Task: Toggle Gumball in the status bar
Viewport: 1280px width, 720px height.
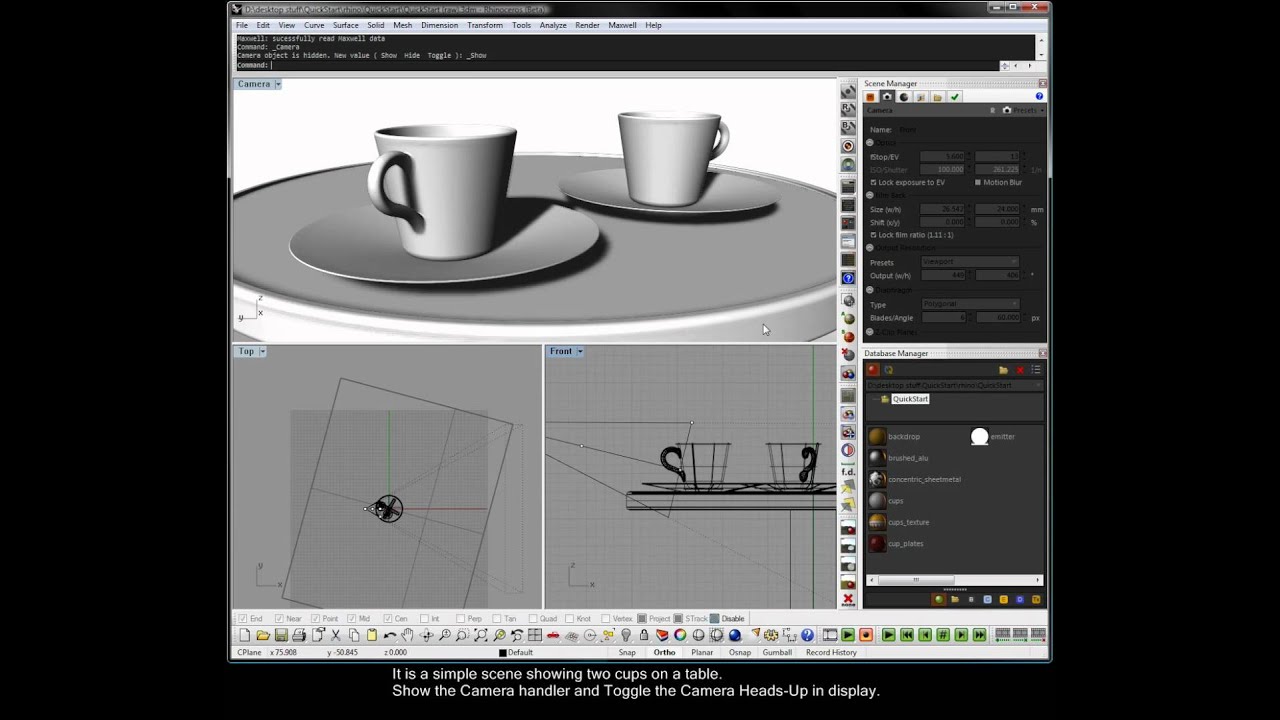Action: 777,652
